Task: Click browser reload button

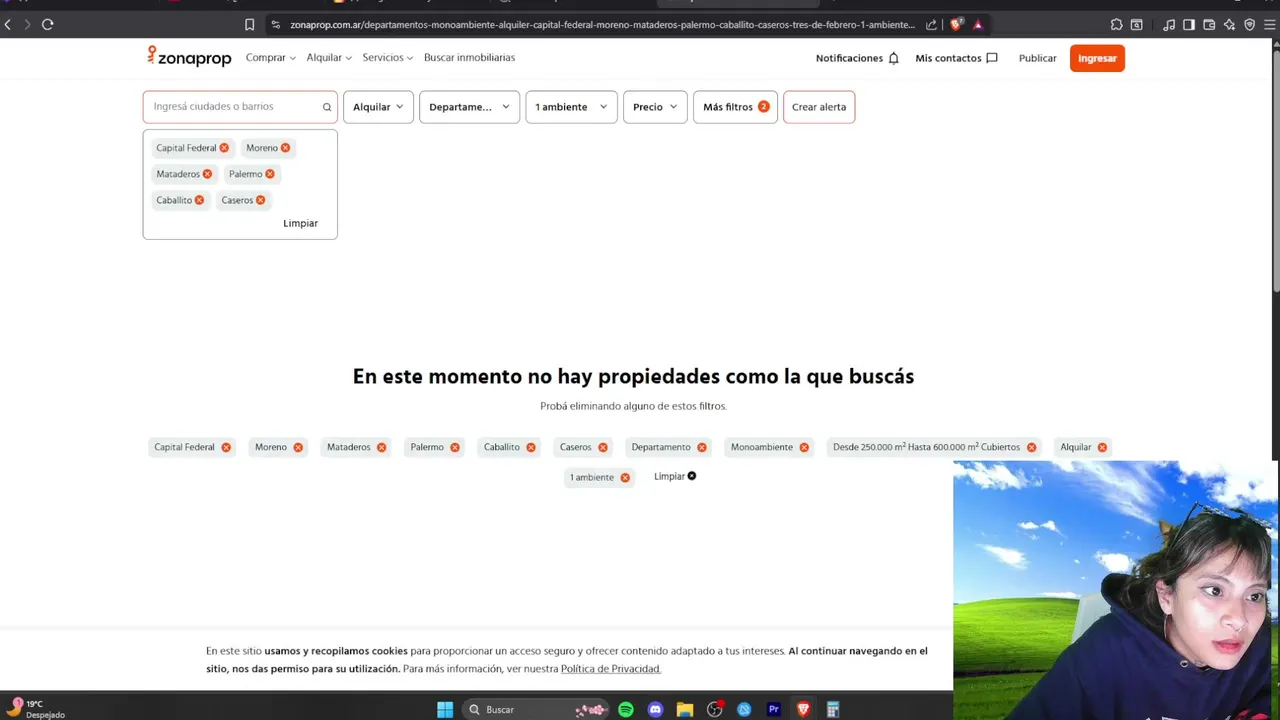Action: [47, 24]
